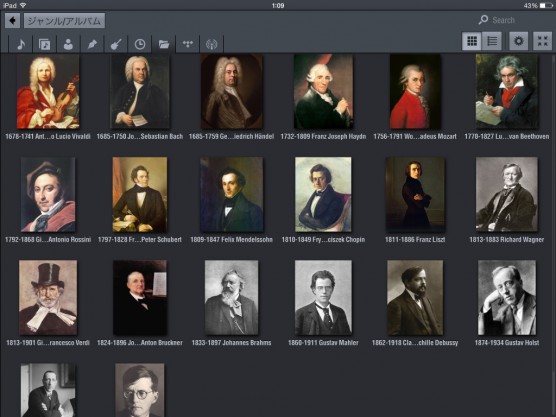Screen dimensions: 556x417
Task: Select the folder browse tab
Action: pyautogui.click(x=164, y=44)
